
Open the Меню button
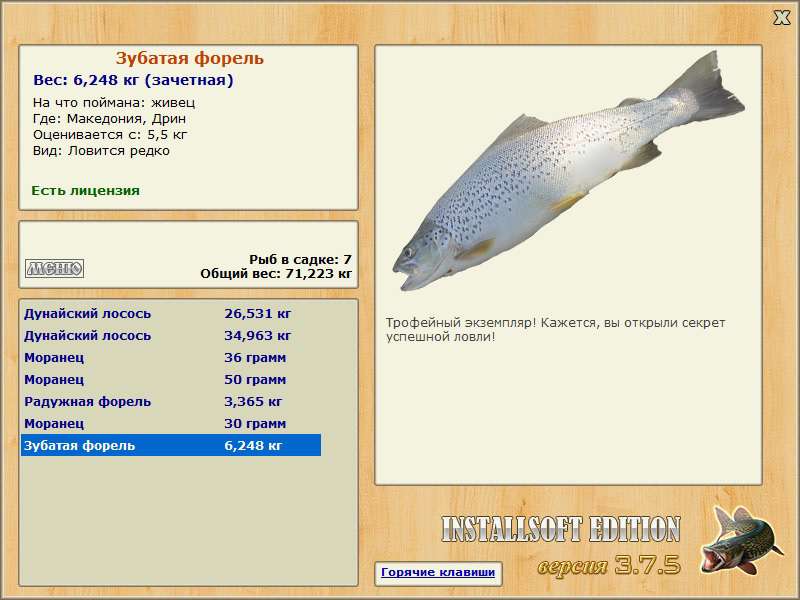click(x=55, y=268)
